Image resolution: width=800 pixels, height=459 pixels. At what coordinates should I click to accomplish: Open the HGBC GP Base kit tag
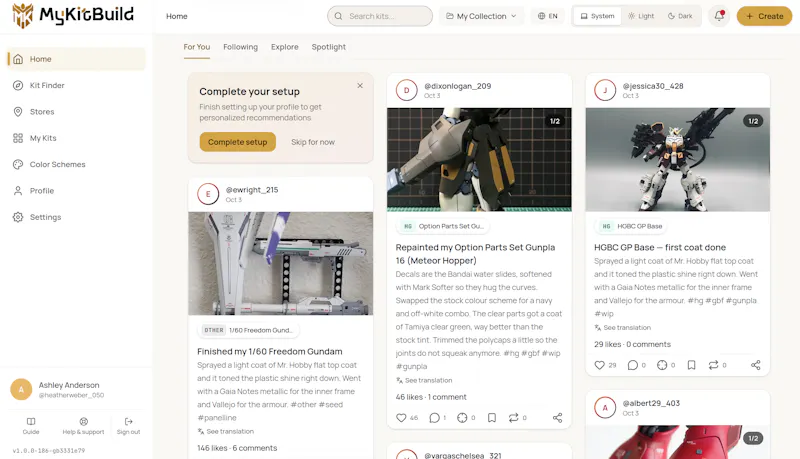coord(631,226)
